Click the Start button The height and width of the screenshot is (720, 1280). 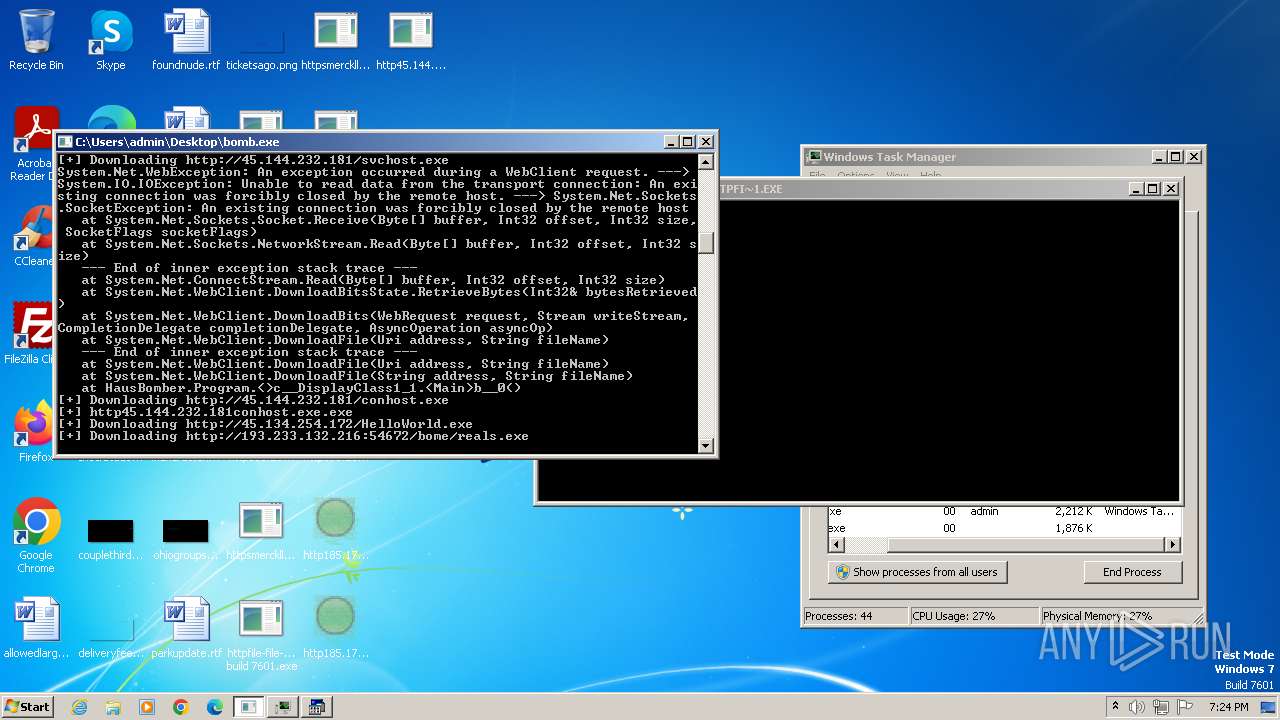click(x=27, y=707)
